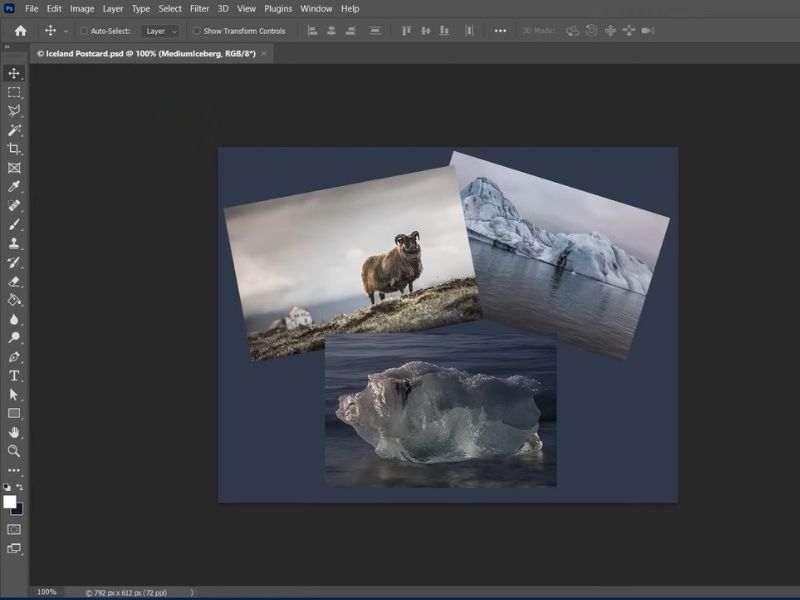
Task: Select the Blur tool
Action: (x=14, y=319)
